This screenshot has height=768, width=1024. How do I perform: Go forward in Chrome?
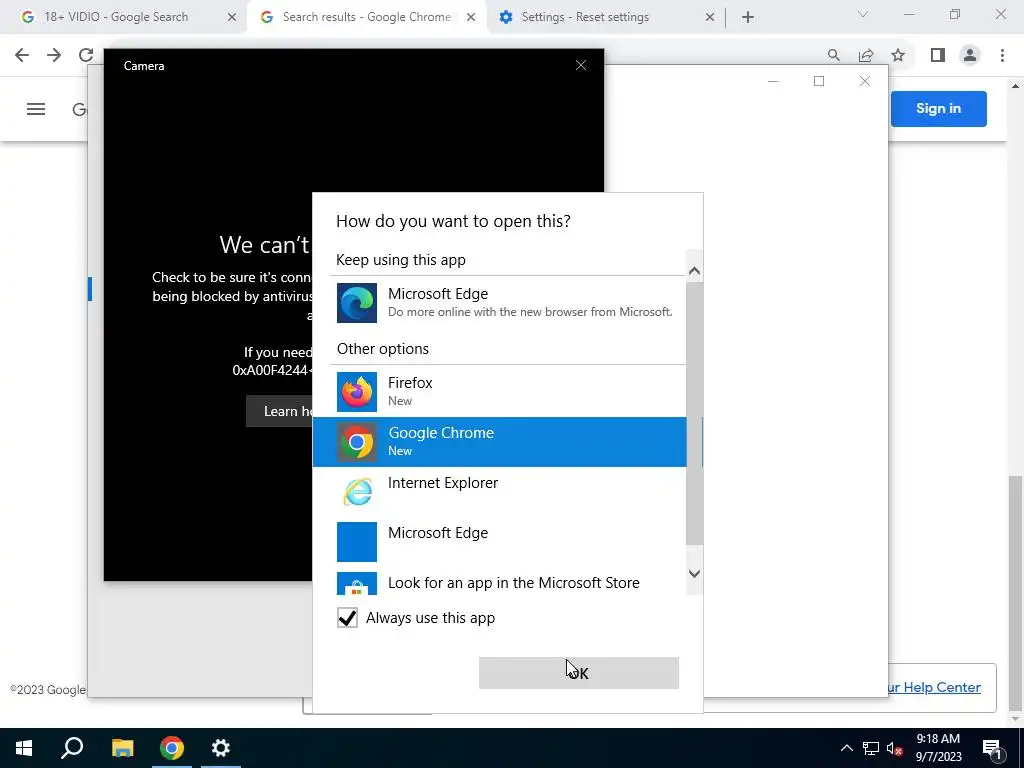click(54, 56)
